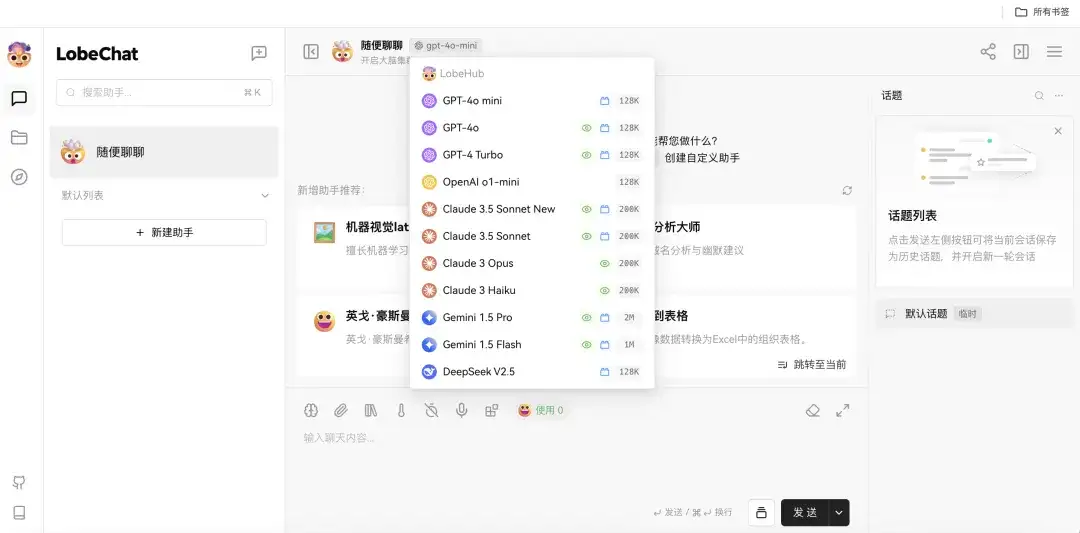Select GPT-4o model

pos(532,127)
